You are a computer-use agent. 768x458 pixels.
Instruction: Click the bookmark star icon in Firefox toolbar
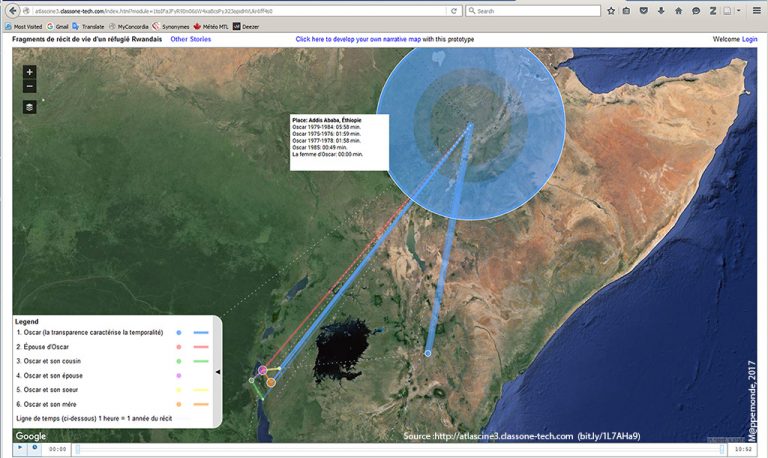[611, 11]
